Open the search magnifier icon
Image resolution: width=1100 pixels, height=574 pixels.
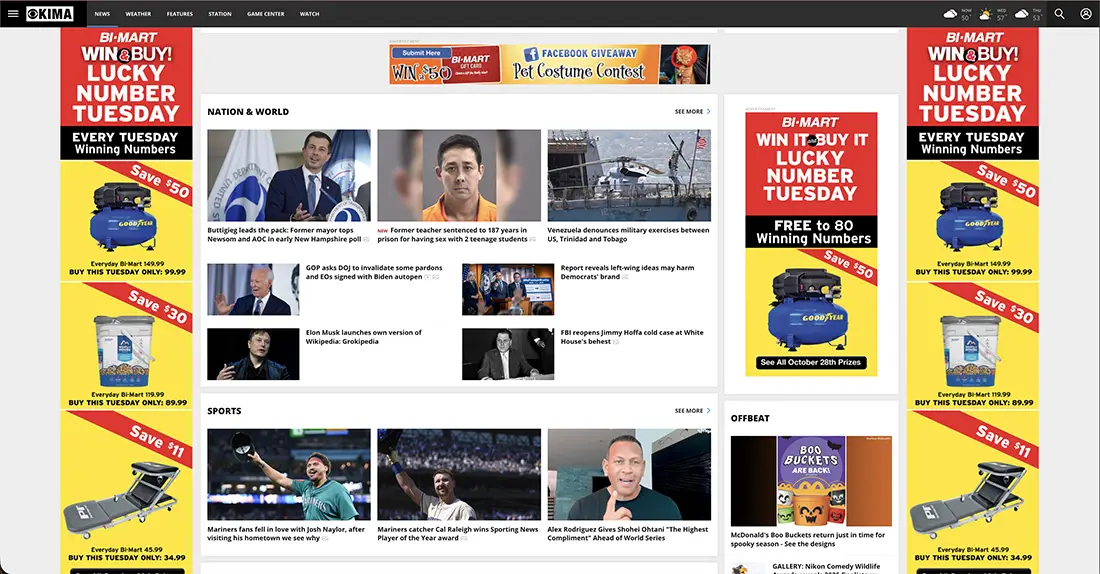click(x=1059, y=13)
